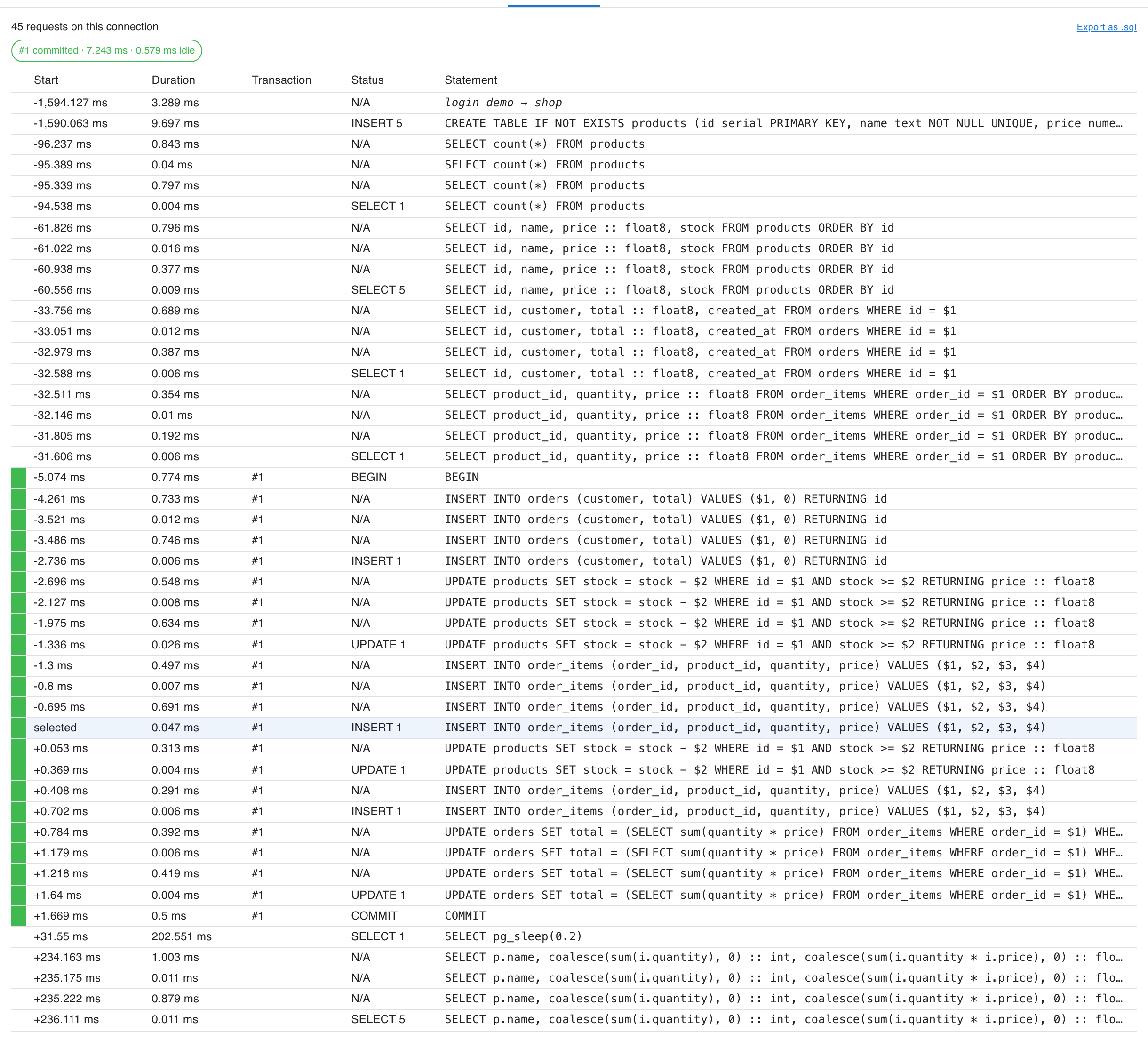Select the UPDATE orders SET total row at +0.784 ms

(x=574, y=832)
